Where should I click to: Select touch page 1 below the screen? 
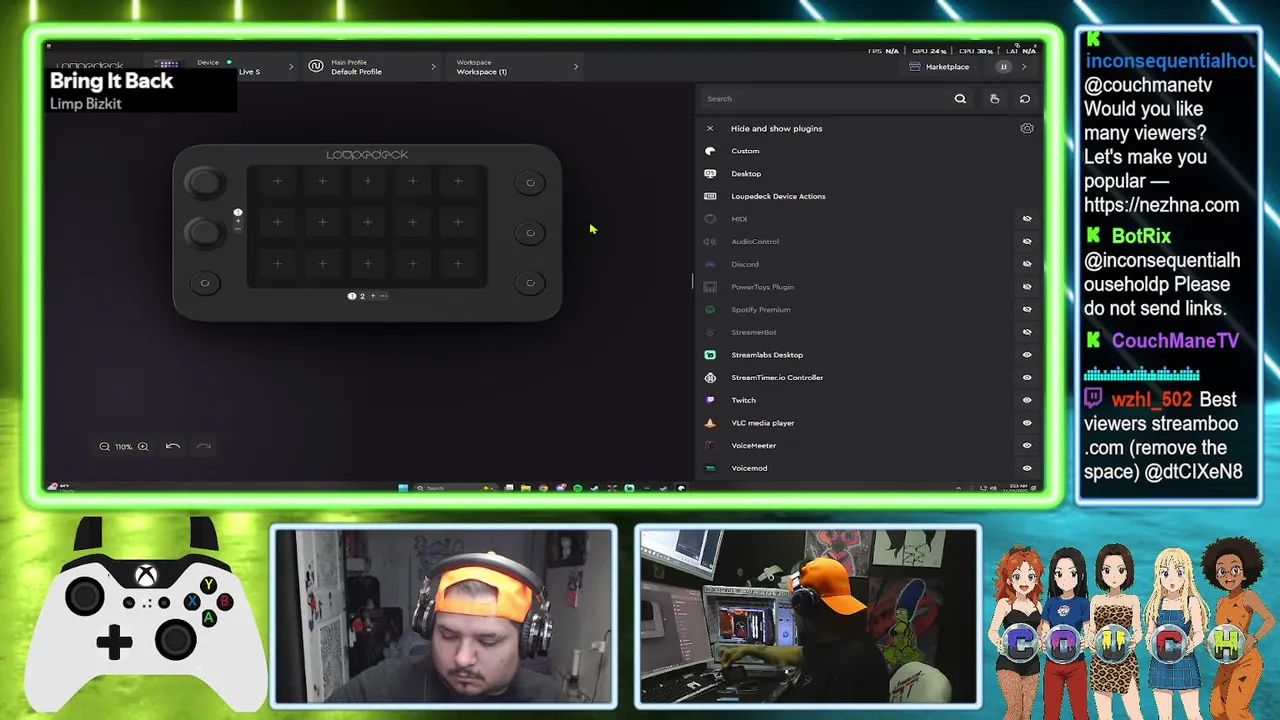click(352, 296)
